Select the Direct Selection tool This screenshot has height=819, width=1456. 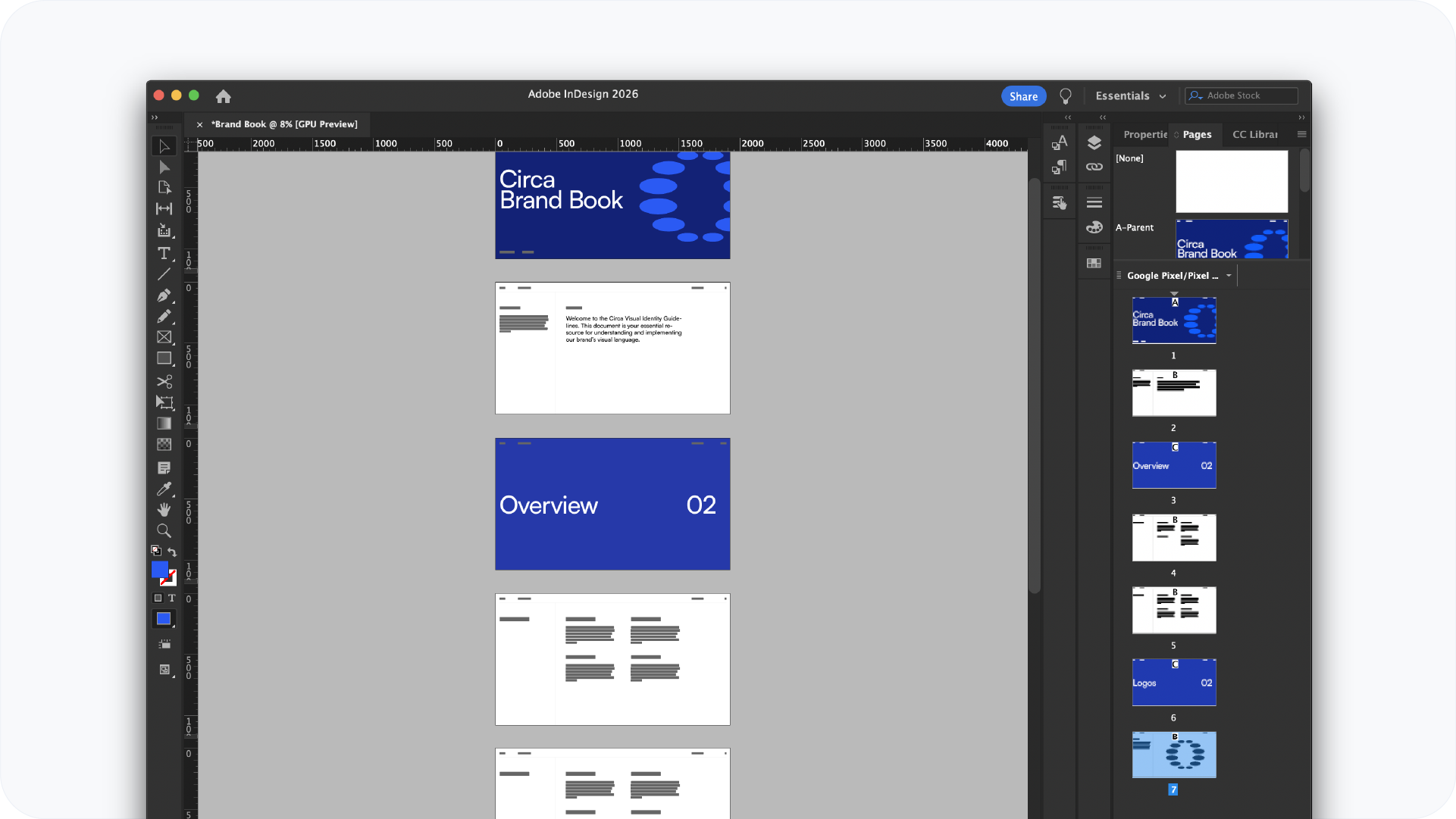164,167
